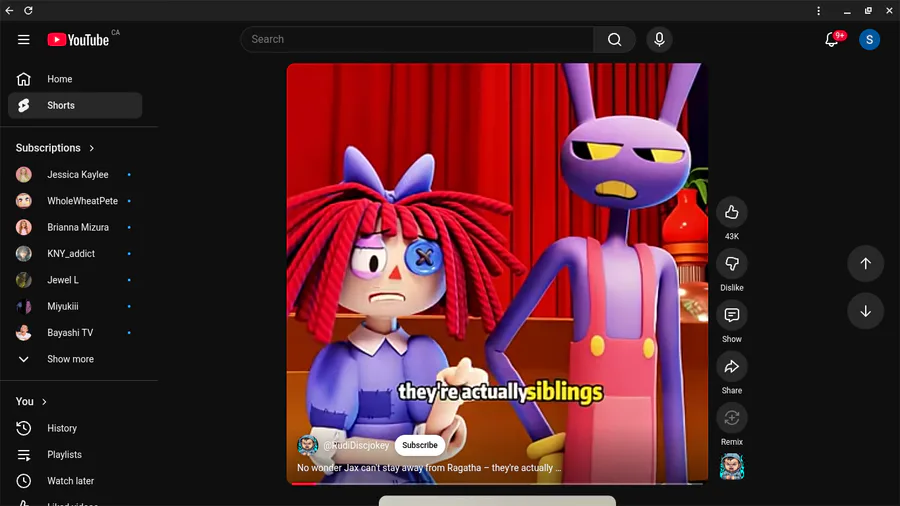Subscribe to @RudiDiscjokey
900x506 pixels.
[420, 445]
